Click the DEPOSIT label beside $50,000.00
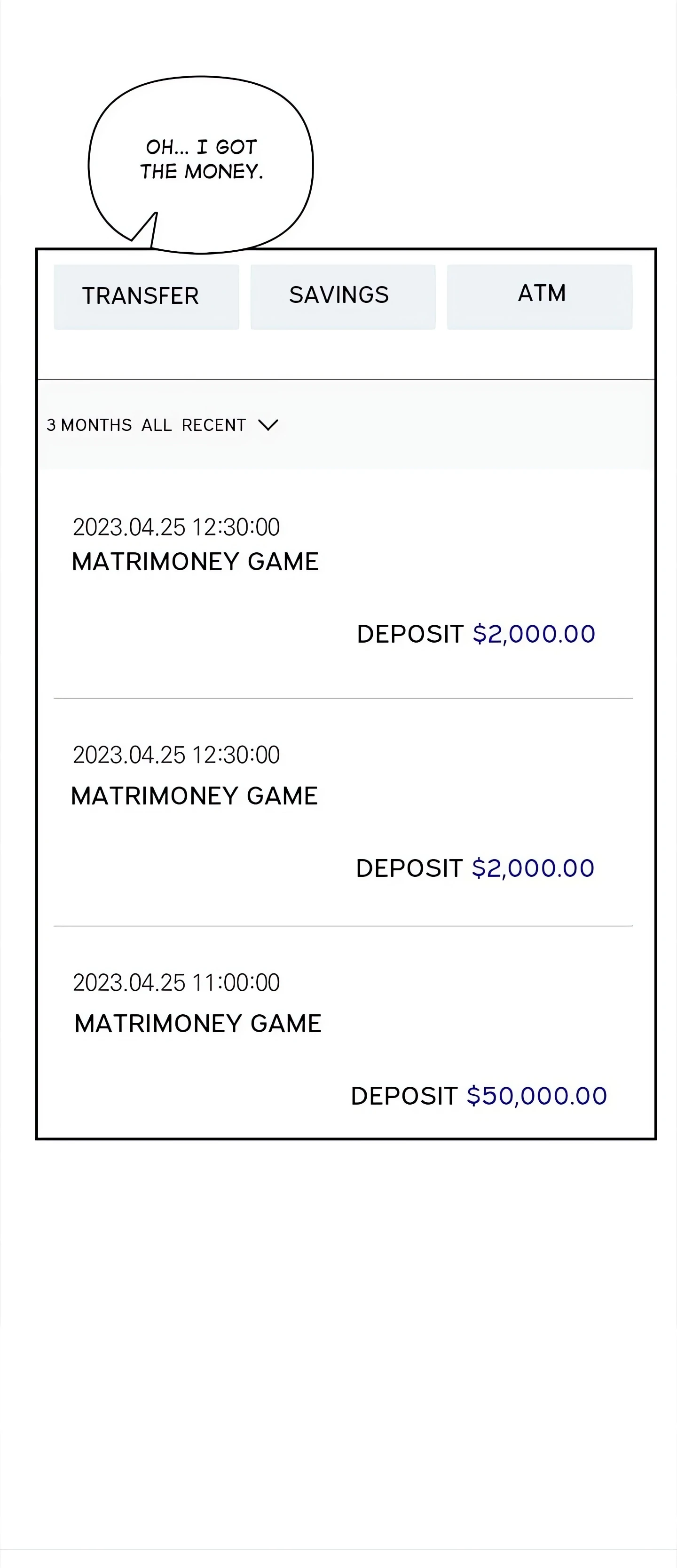This screenshot has width=677, height=1568. point(404,1096)
